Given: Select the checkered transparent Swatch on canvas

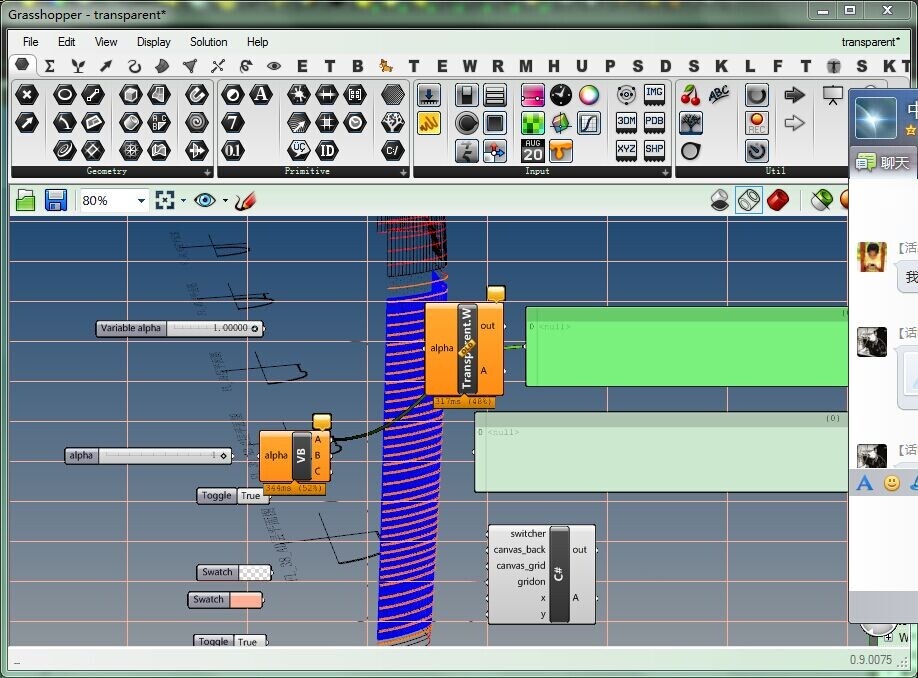Looking at the screenshot, I should [234, 572].
